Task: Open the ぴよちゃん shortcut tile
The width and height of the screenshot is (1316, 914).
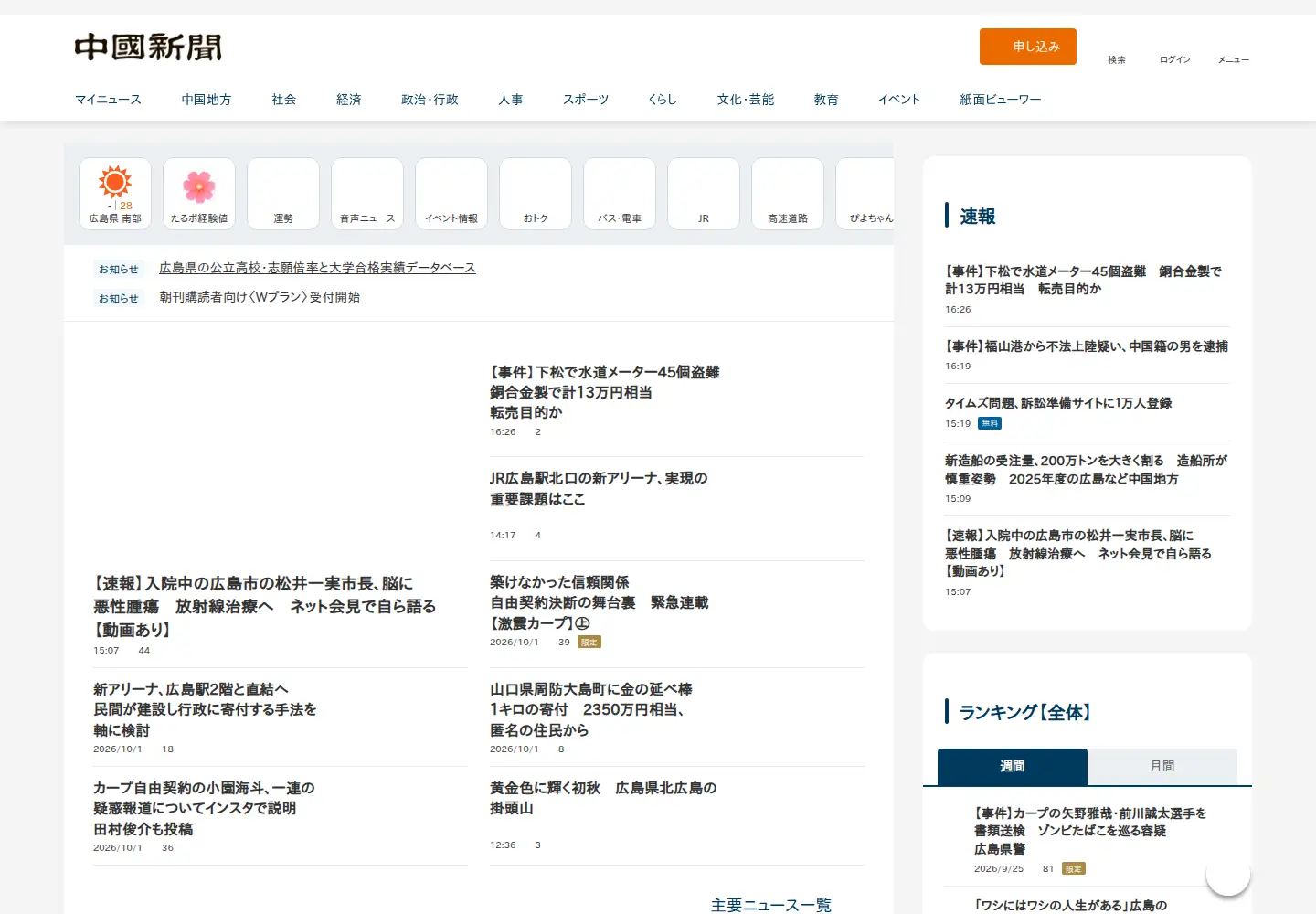Action: 865,194
